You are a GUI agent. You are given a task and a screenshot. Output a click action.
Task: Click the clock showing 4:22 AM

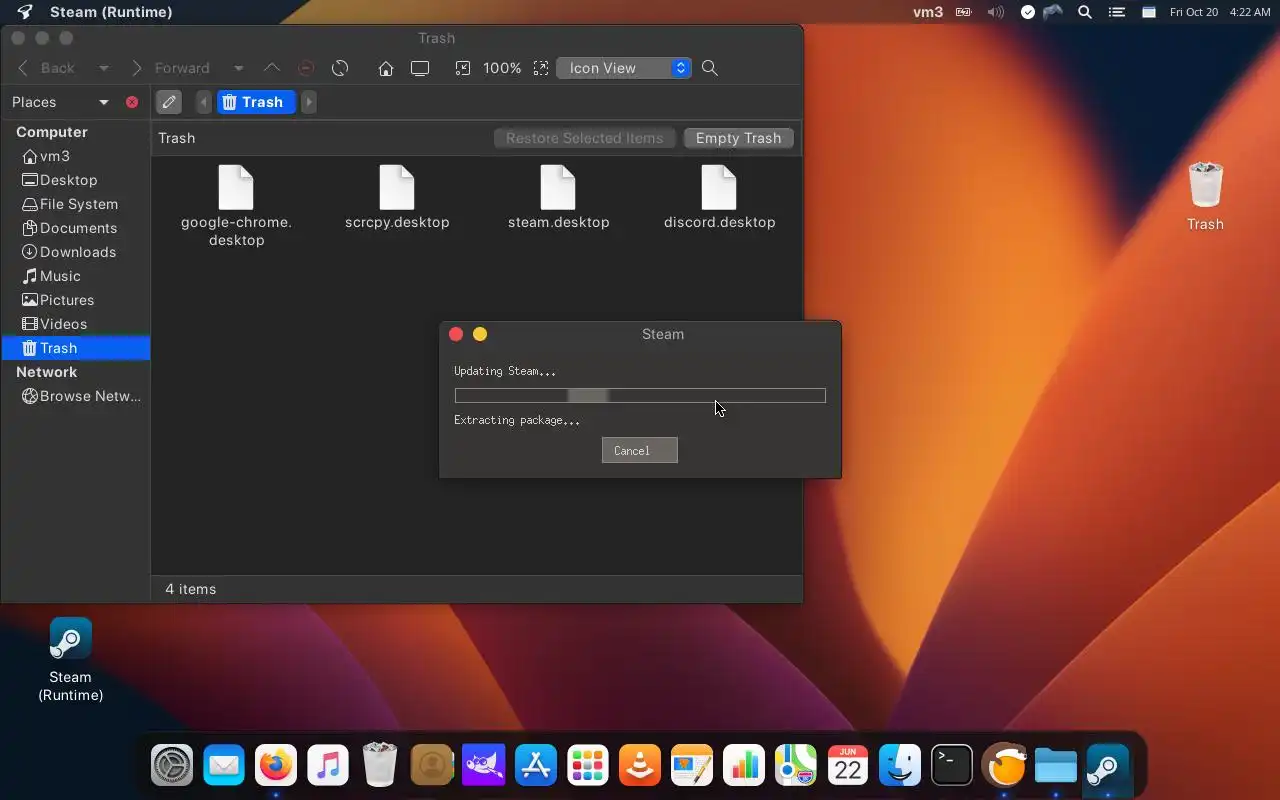click(1250, 12)
